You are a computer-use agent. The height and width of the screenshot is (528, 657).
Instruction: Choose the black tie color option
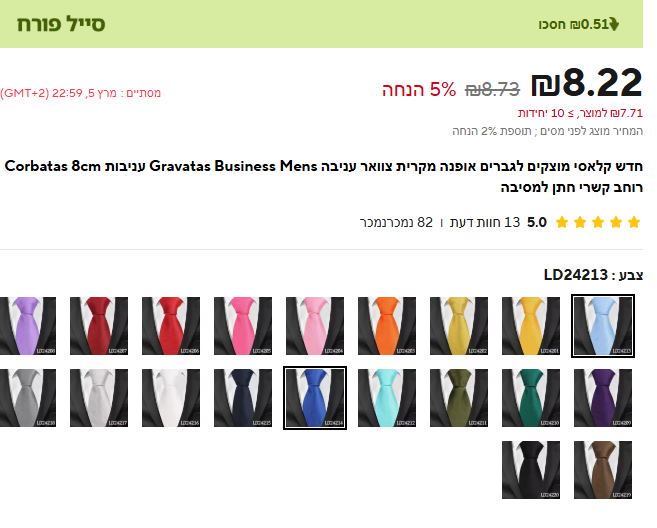point(531,470)
